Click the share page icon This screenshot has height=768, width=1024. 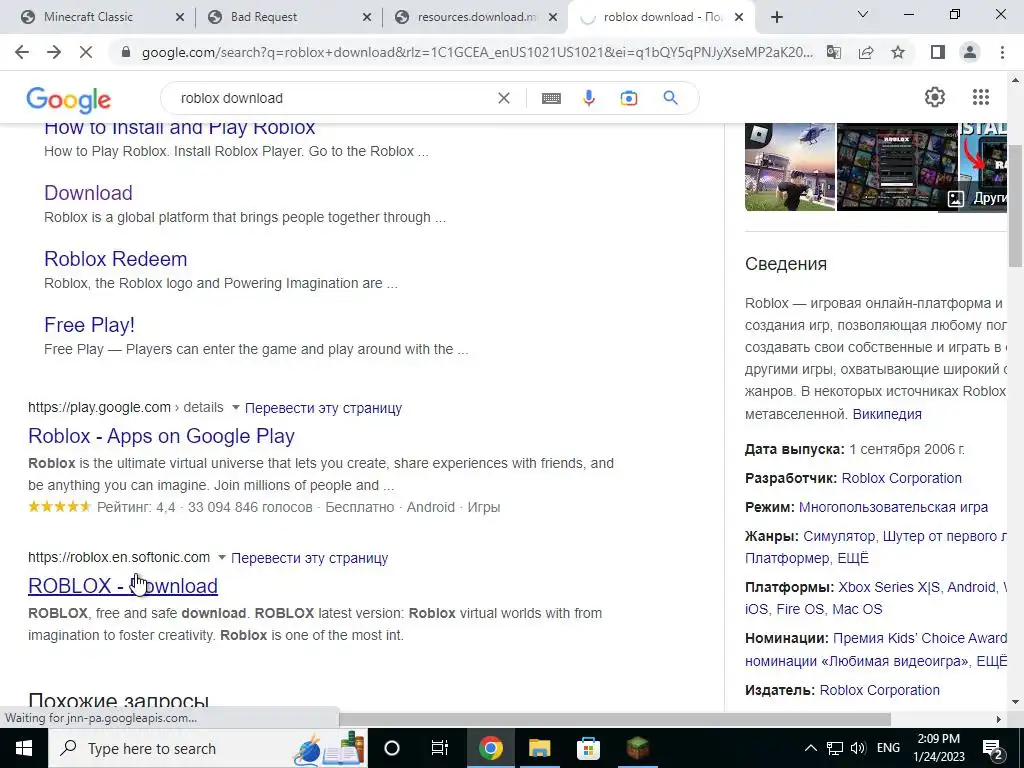click(x=866, y=52)
